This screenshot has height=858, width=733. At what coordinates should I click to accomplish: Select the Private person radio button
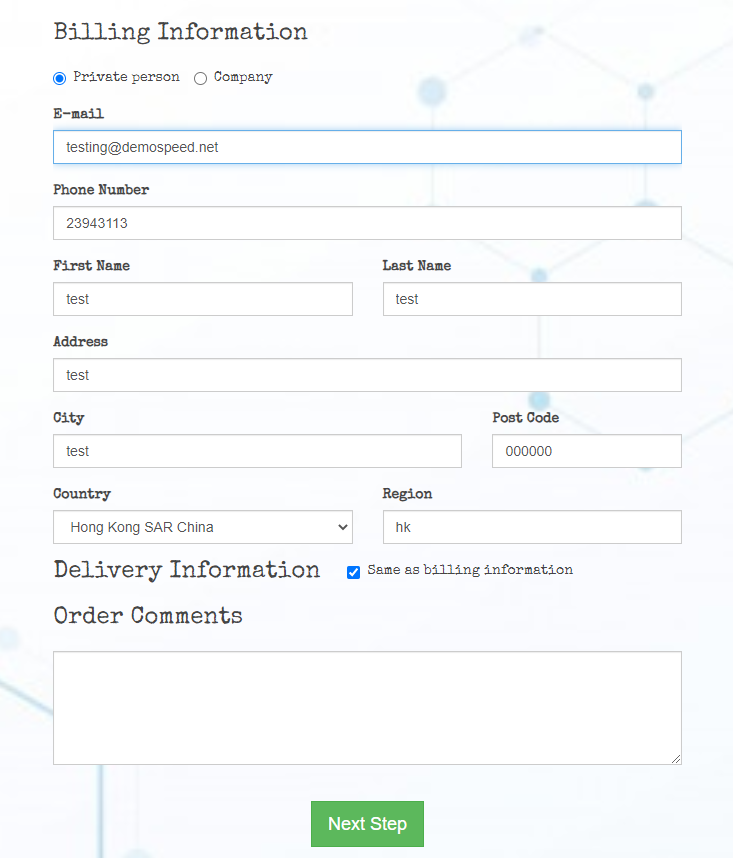[x=60, y=78]
